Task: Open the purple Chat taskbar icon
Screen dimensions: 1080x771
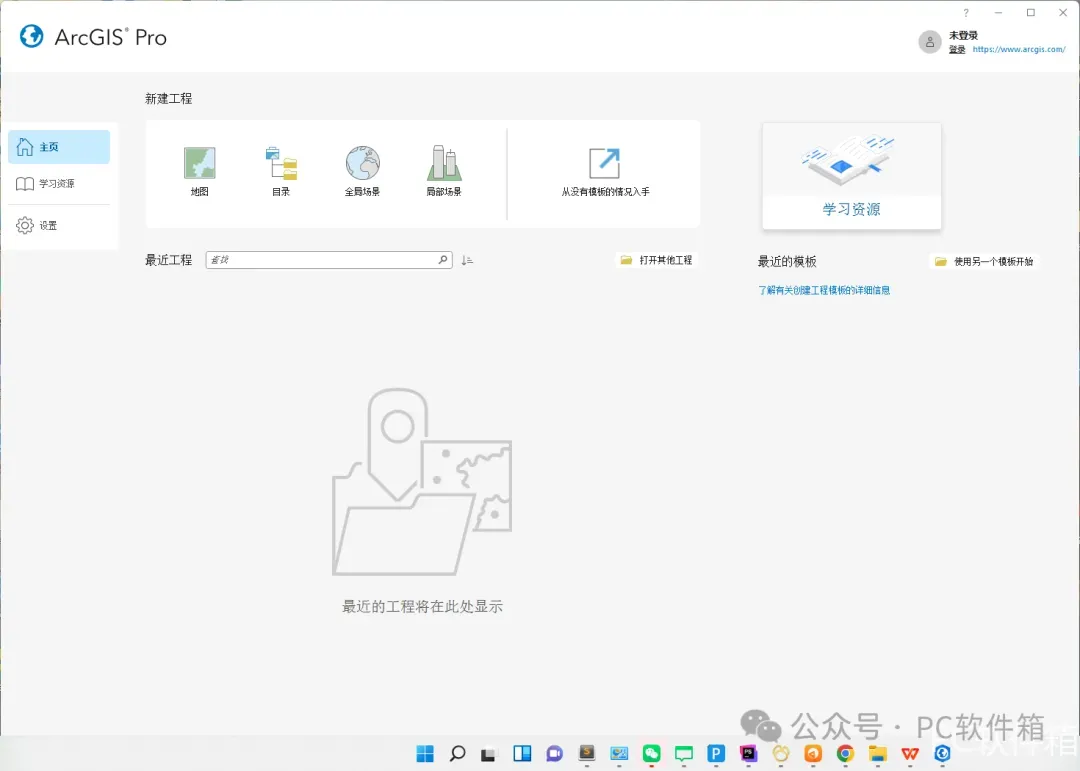Action: (x=554, y=754)
